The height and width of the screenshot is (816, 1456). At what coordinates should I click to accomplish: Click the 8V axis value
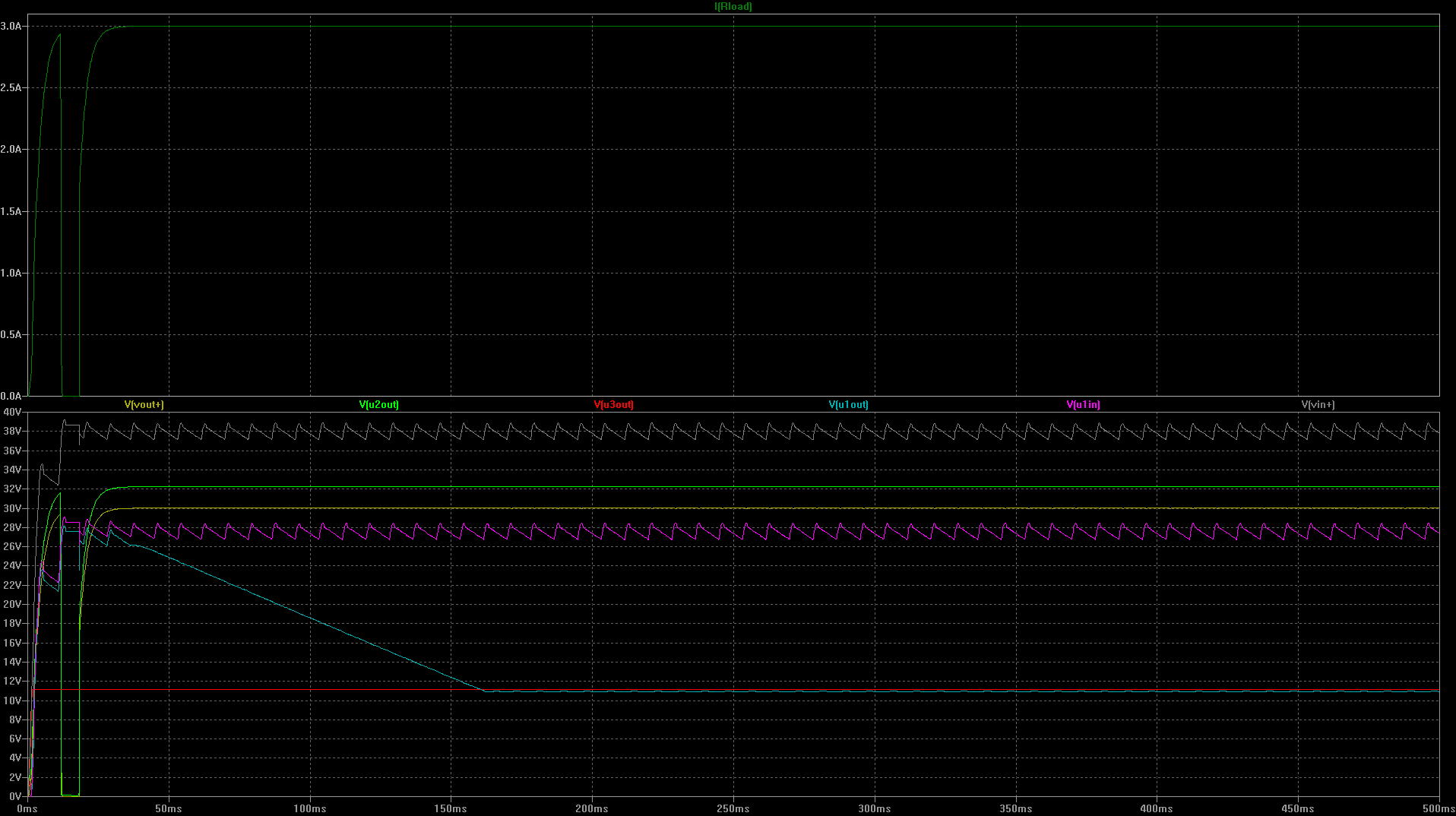point(15,720)
